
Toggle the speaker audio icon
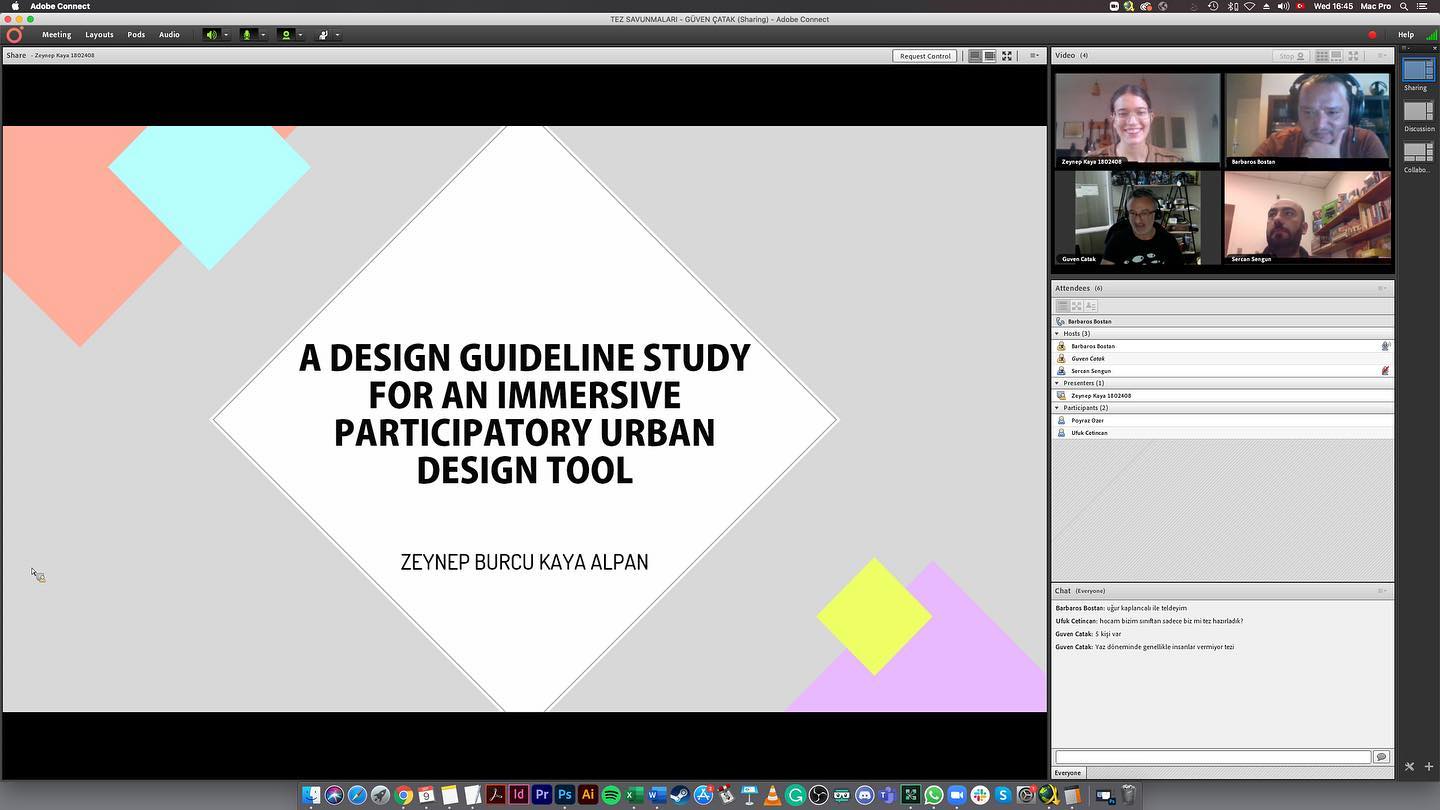tap(211, 35)
